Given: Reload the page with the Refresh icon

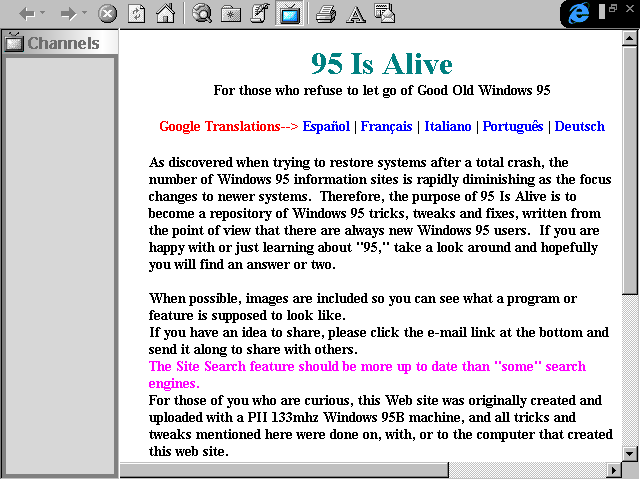Looking at the screenshot, I should click(x=136, y=14).
